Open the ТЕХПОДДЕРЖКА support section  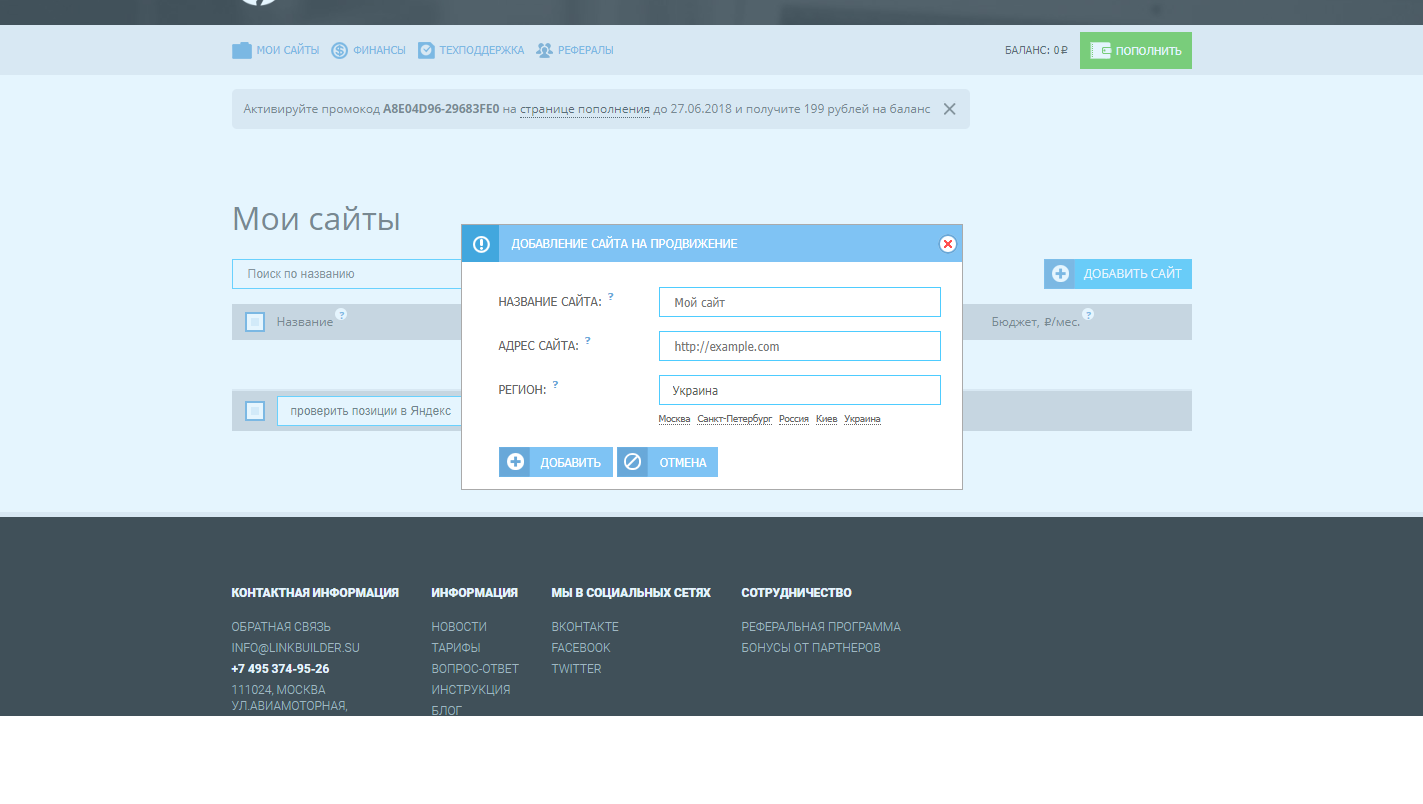471,50
